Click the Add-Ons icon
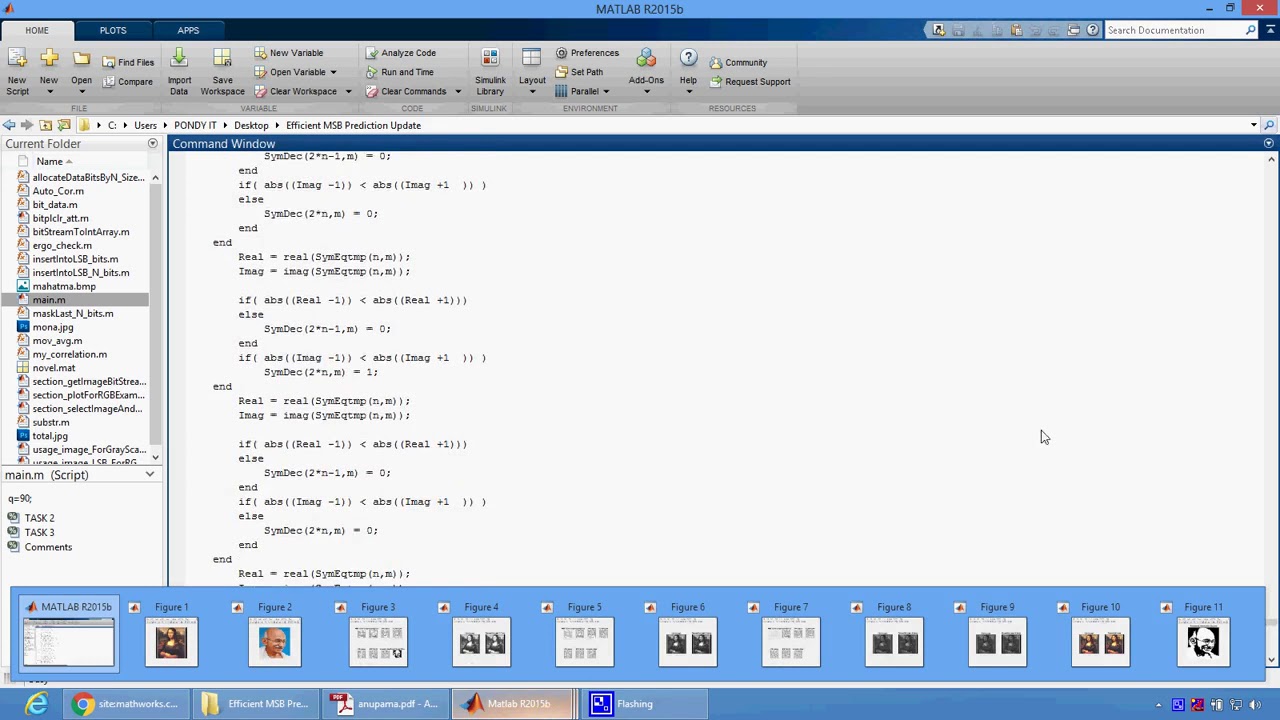The height and width of the screenshot is (720, 1280). [x=646, y=60]
